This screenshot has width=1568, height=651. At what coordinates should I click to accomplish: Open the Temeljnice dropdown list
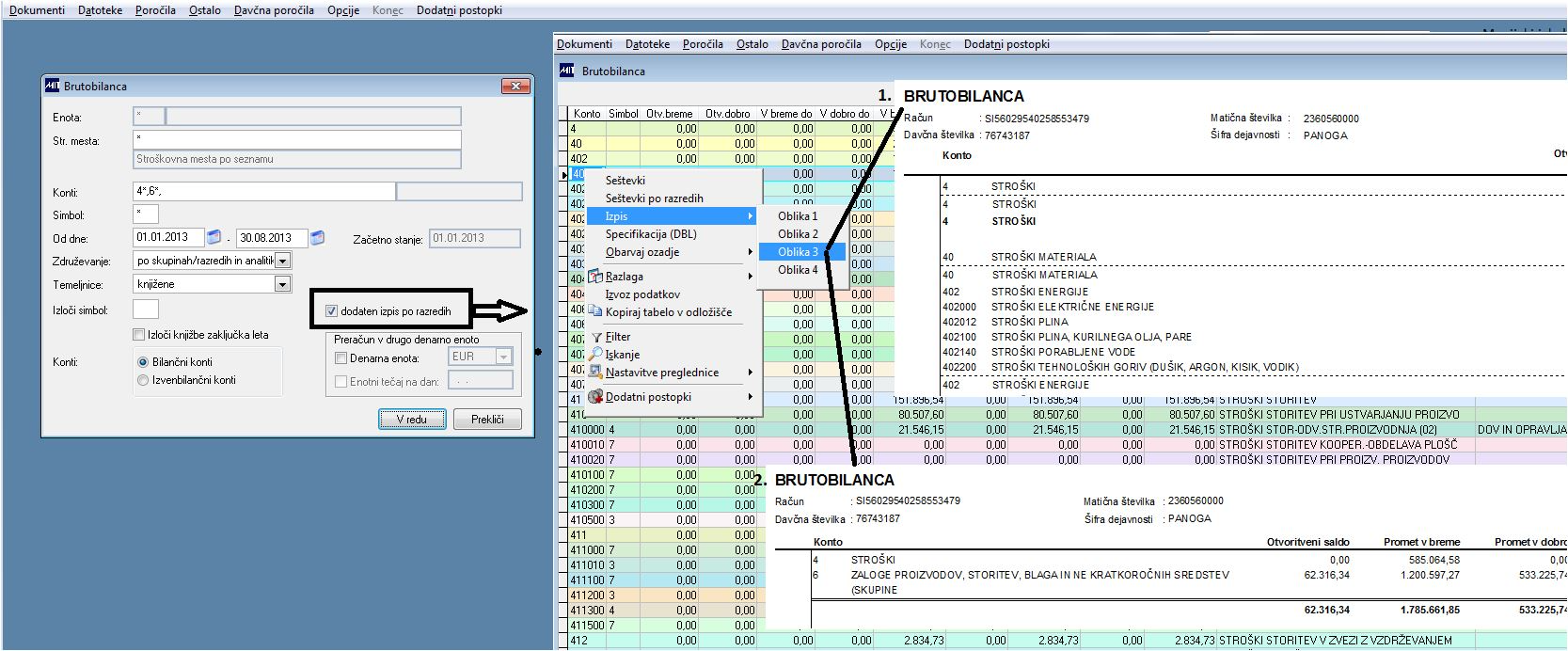click(281, 284)
